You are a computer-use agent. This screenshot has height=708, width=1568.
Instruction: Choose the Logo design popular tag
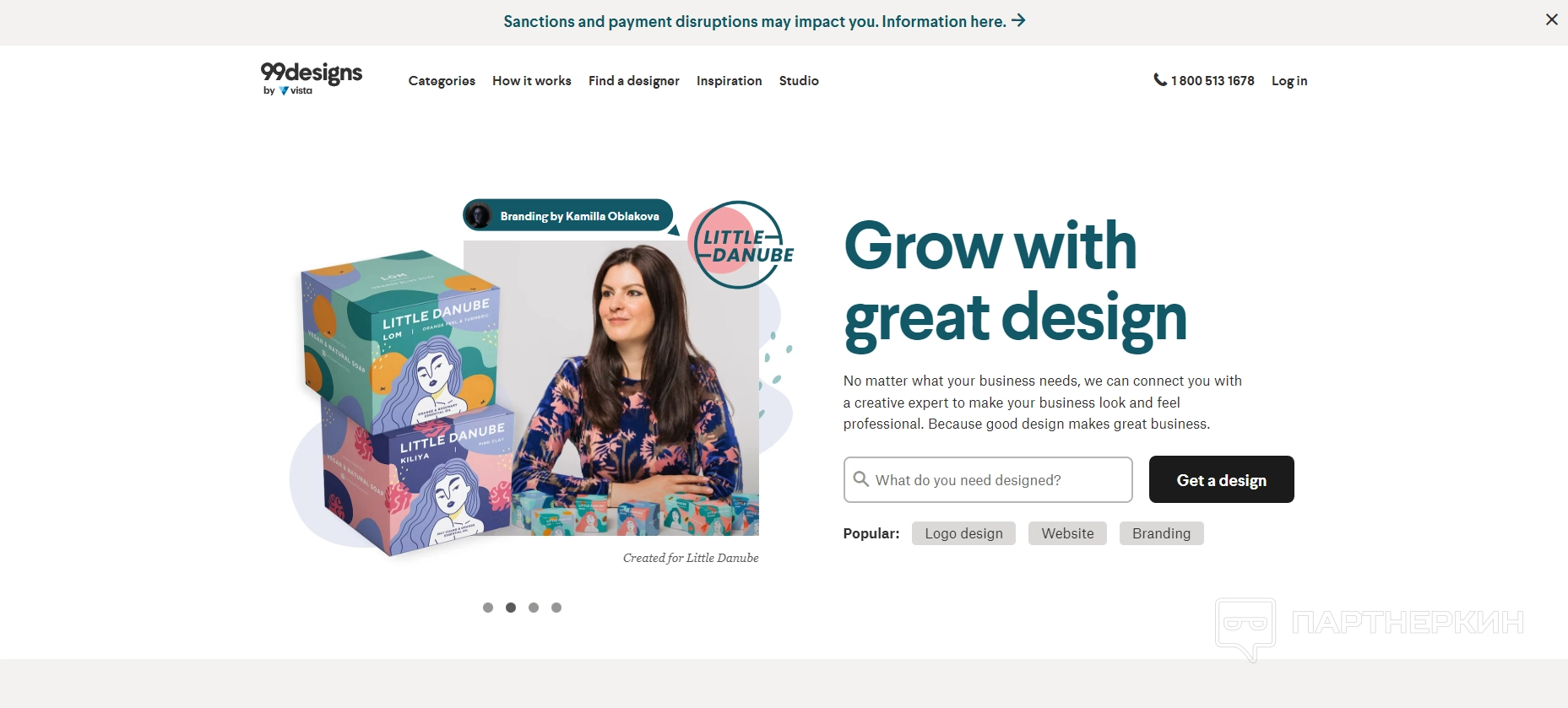[x=963, y=533]
